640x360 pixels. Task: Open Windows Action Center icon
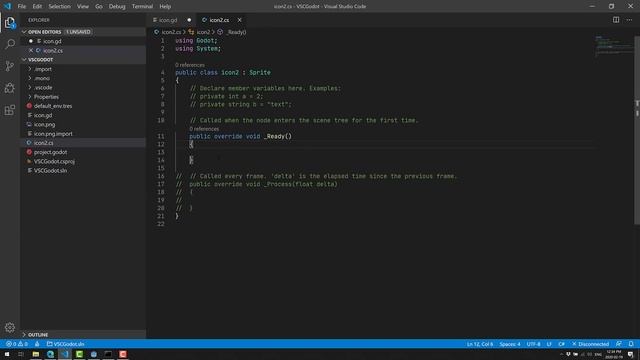[631, 354]
